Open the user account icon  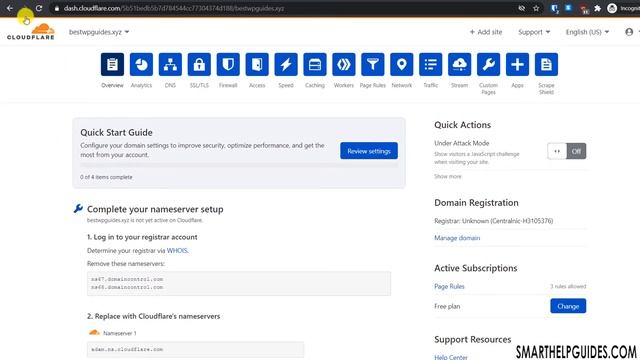(629, 32)
